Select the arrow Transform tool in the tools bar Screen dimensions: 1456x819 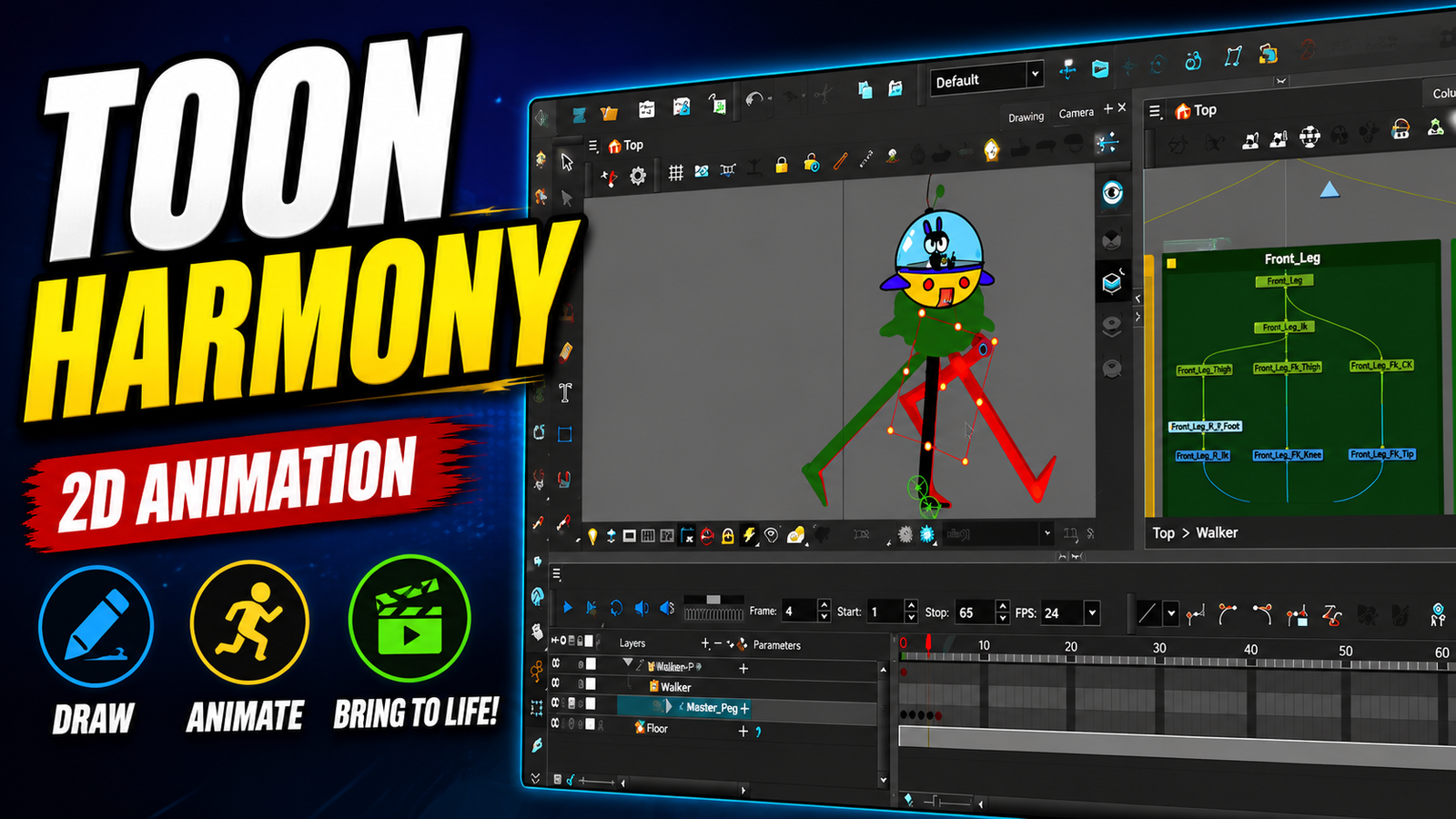567,162
